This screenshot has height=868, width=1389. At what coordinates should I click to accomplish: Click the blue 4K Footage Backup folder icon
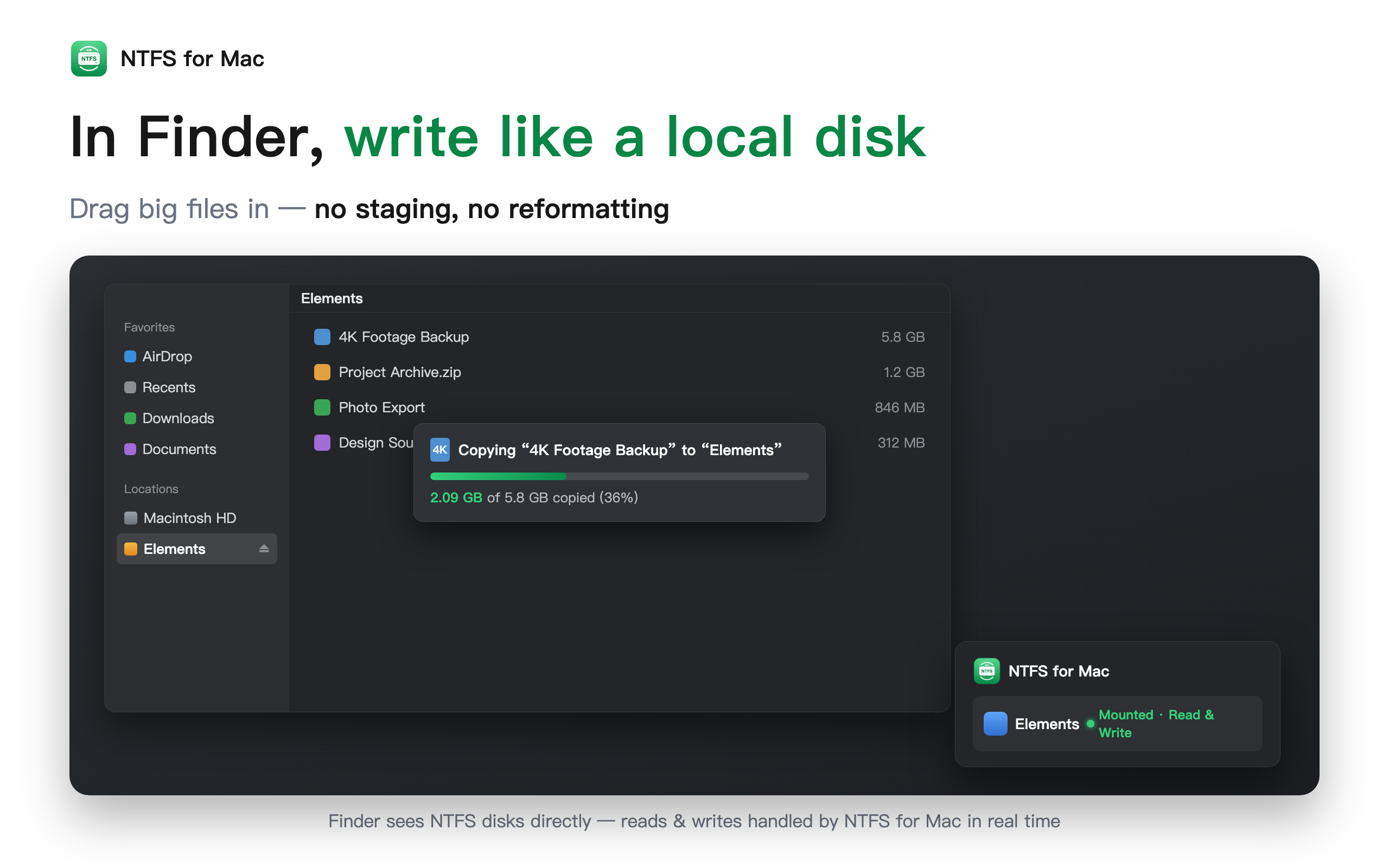[x=323, y=337]
